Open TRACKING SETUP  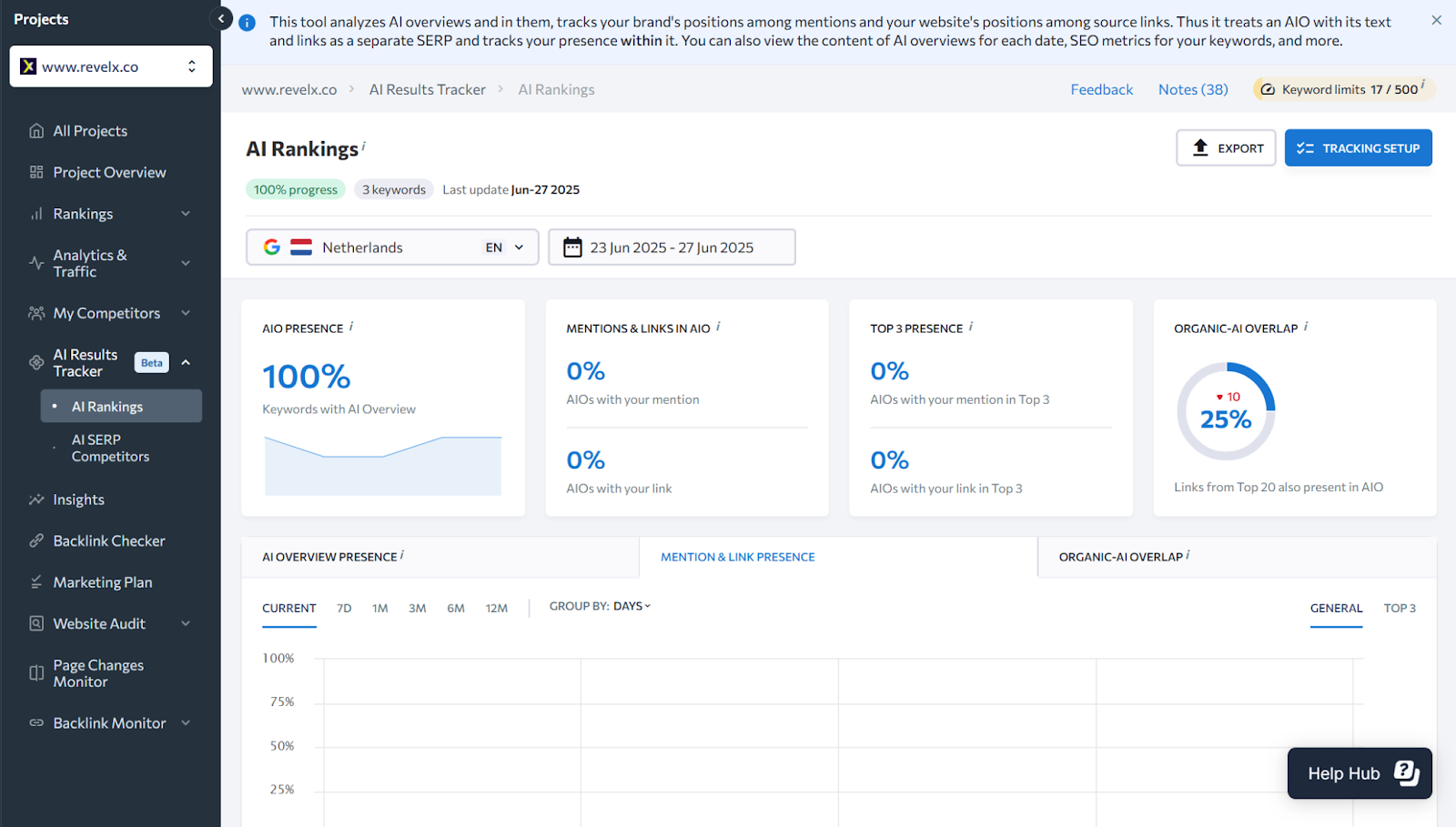click(x=1358, y=147)
